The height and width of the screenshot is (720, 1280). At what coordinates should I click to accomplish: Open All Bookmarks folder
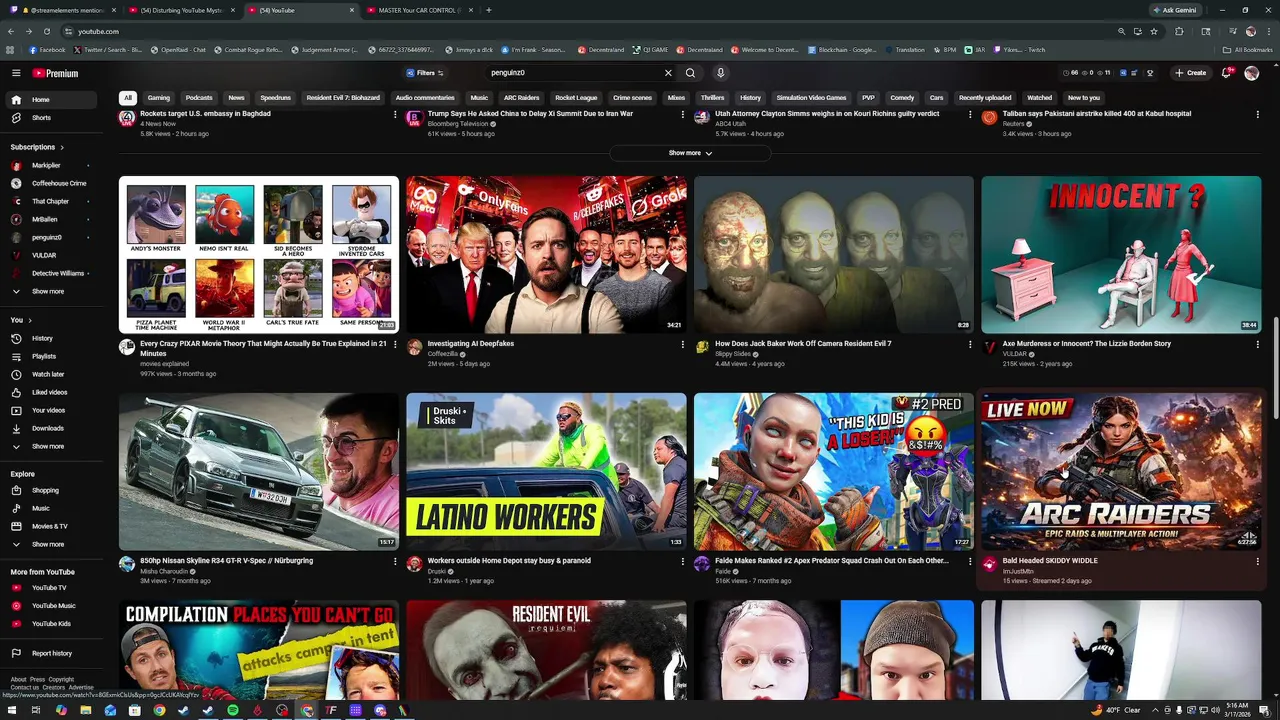coord(1247,50)
